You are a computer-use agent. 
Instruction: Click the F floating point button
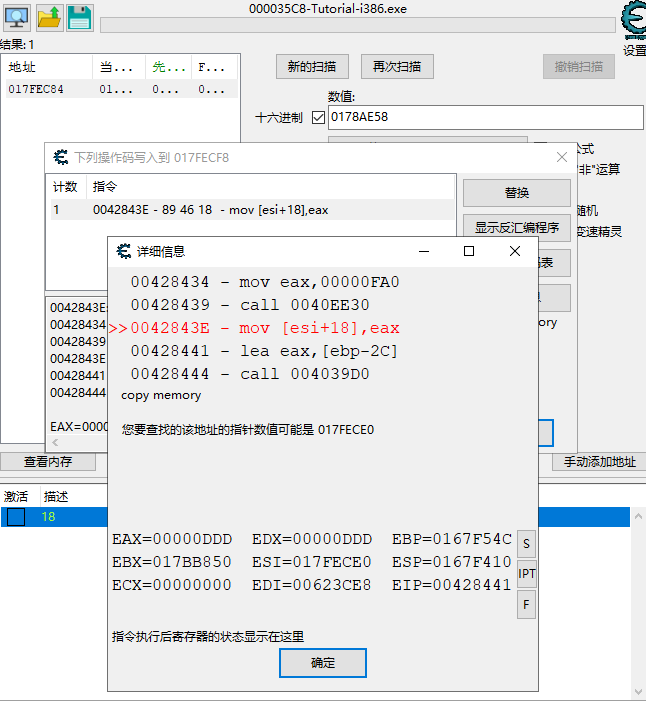click(x=526, y=604)
